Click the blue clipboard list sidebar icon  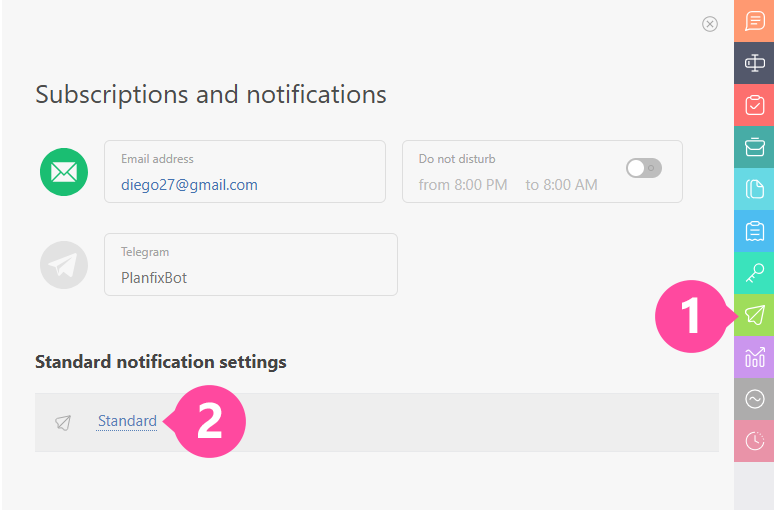pyautogui.click(x=755, y=231)
